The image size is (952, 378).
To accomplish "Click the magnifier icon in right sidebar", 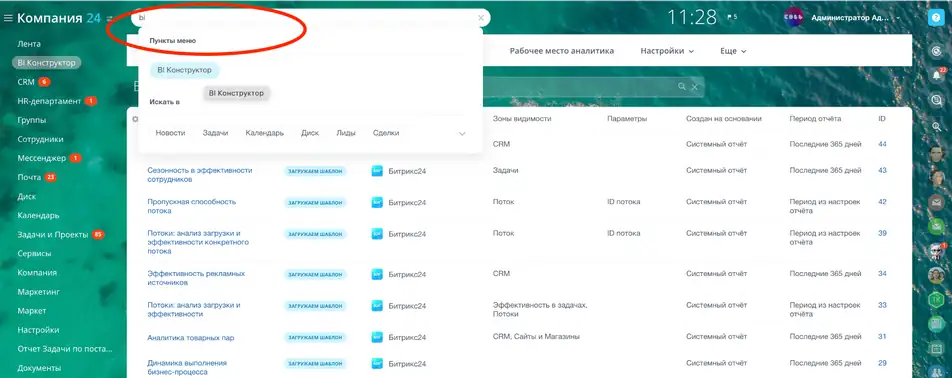I will click(x=936, y=126).
